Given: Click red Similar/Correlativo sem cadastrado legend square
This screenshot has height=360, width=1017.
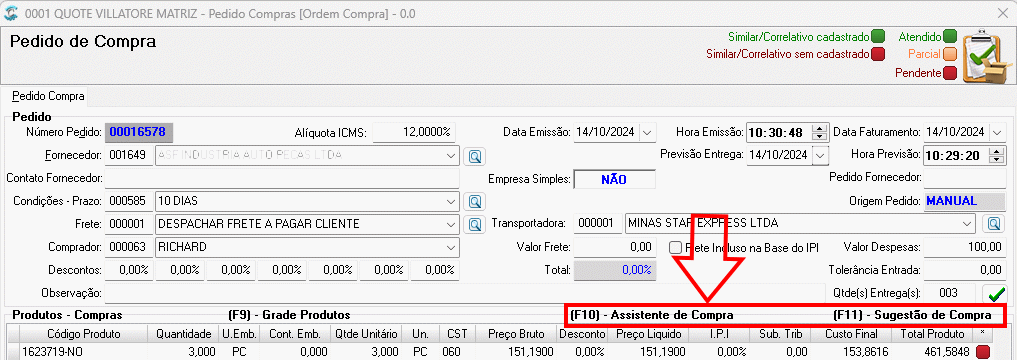Looking at the screenshot, I should tap(878, 54).
